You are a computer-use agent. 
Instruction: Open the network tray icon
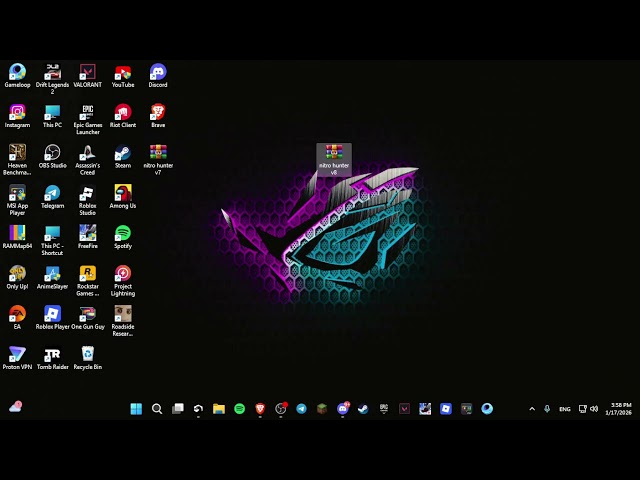(x=582, y=409)
